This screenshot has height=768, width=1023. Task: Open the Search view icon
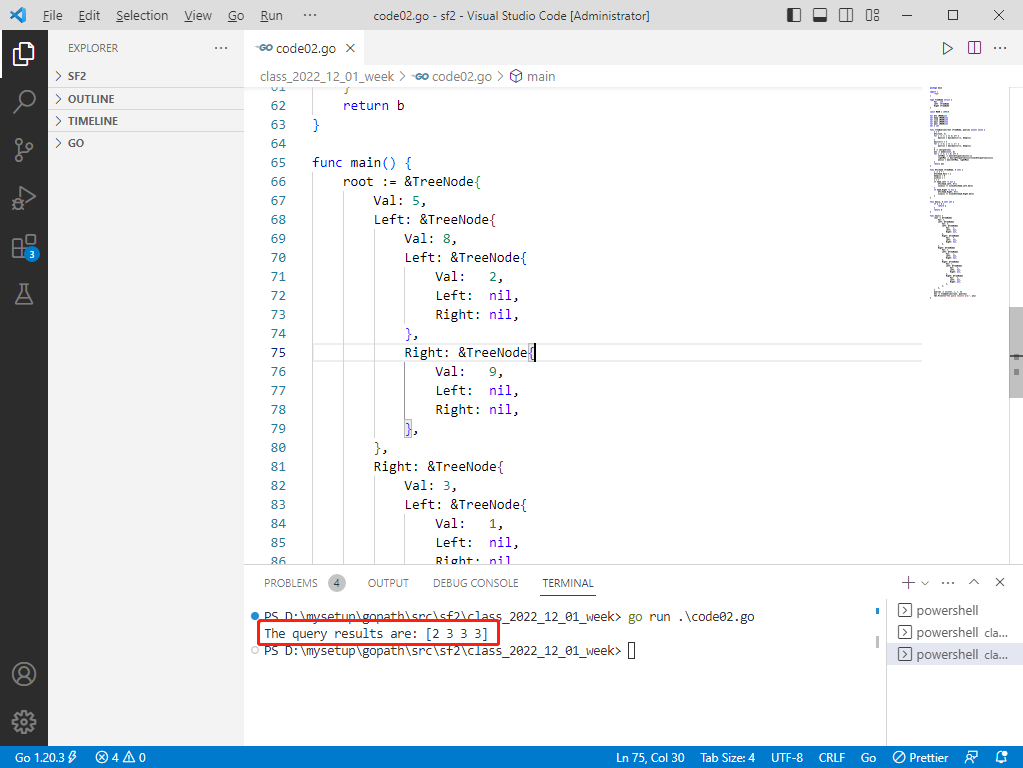pyautogui.click(x=23, y=102)
